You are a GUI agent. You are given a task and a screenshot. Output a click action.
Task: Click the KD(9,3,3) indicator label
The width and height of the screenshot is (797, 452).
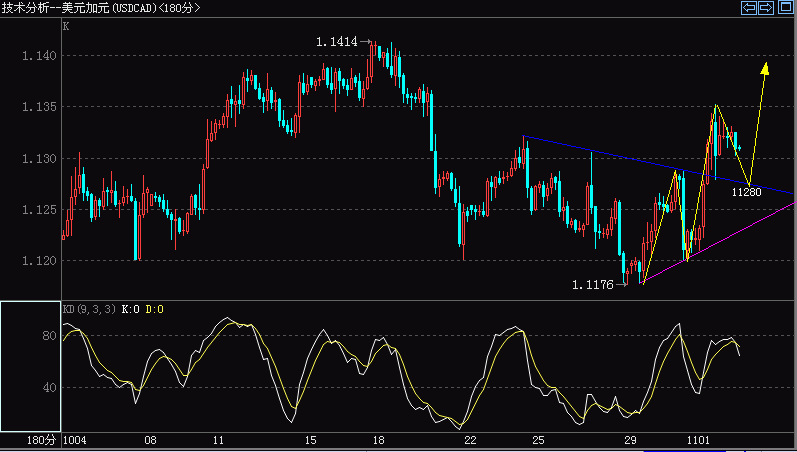coord(89,309)
